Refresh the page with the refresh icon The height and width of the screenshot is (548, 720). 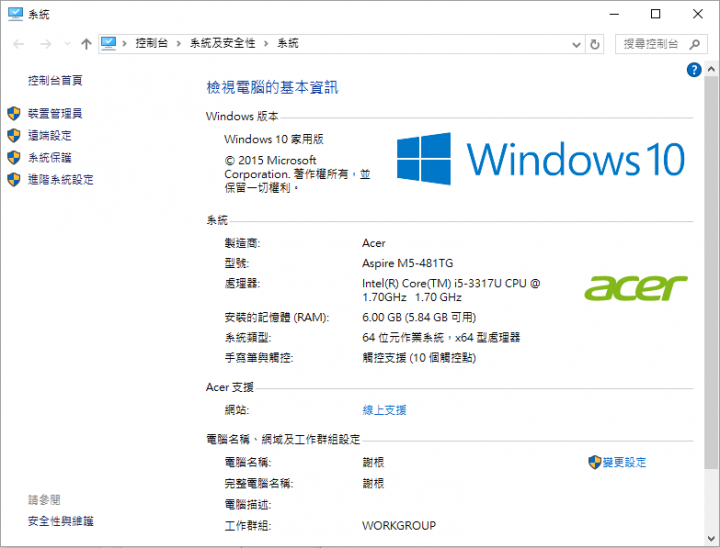[x=595, y=45]
